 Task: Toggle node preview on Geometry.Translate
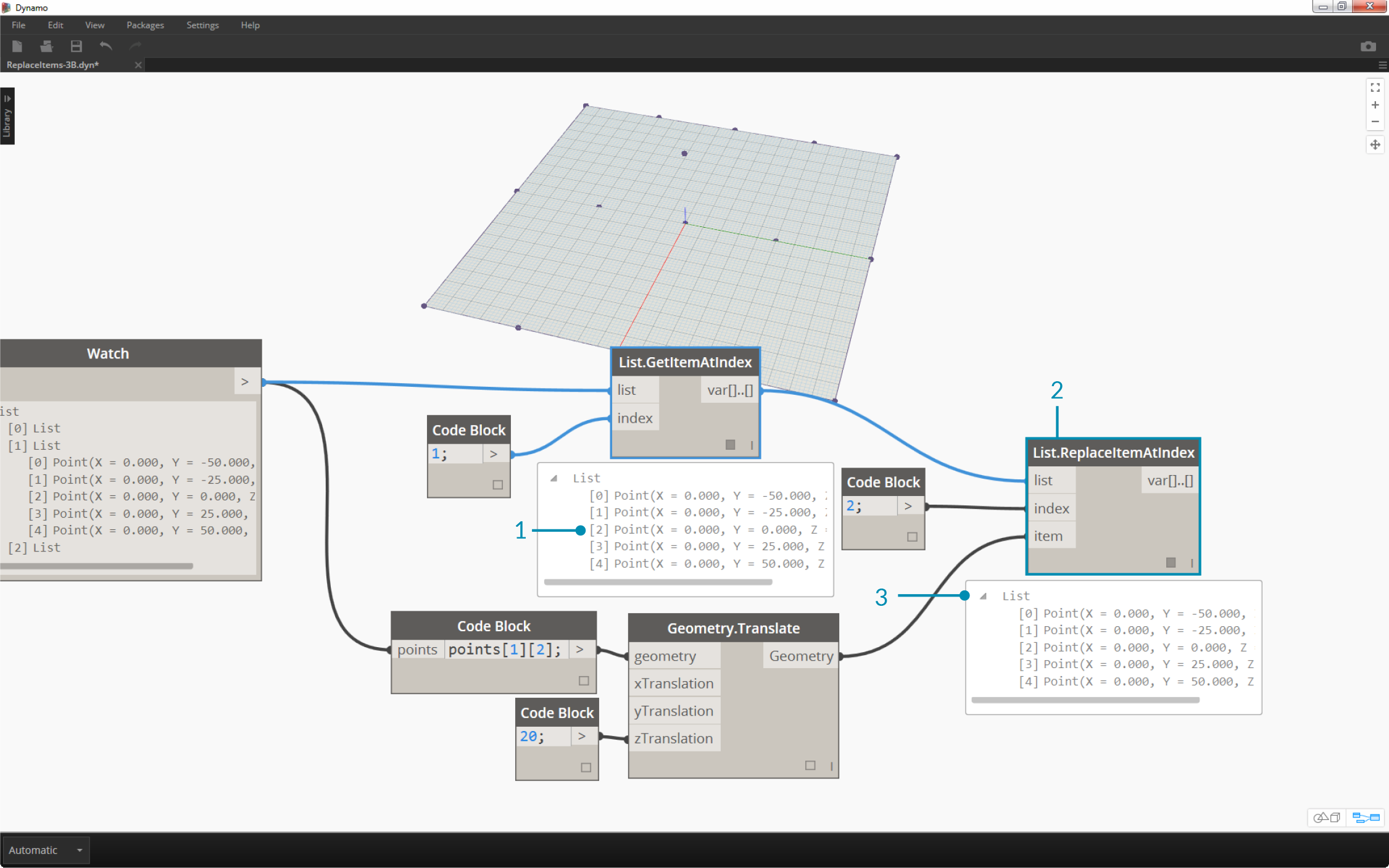pyautogui.click(x=810, y=765)
